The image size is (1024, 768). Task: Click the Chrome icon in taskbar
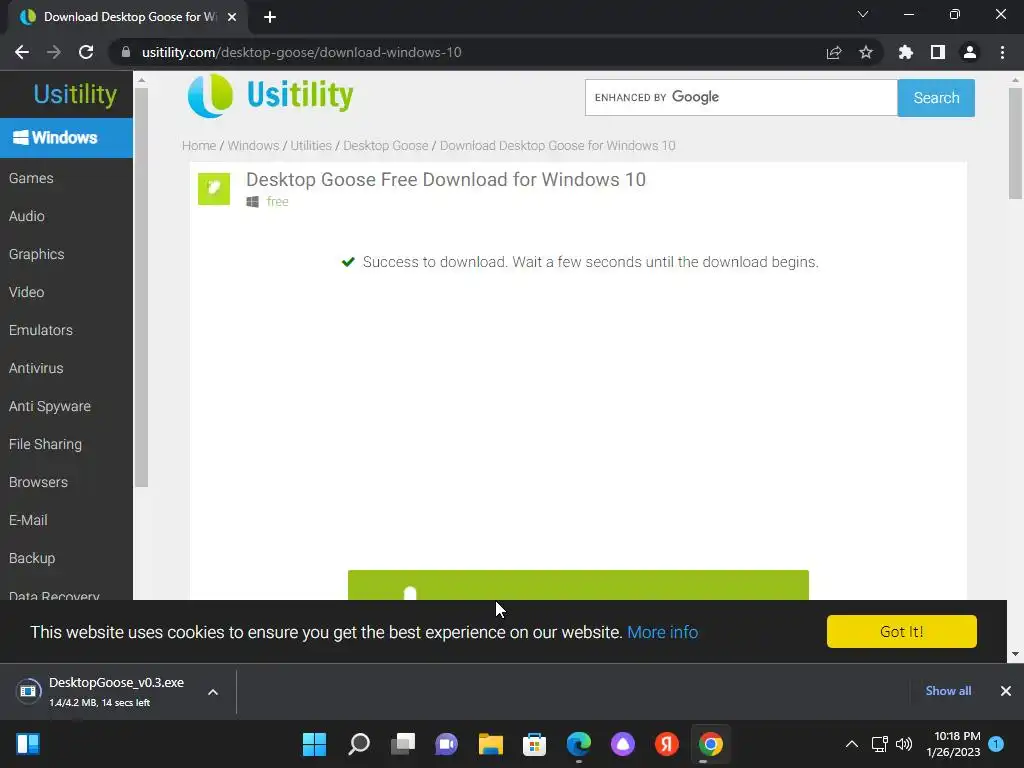click(x=711, y=744)
